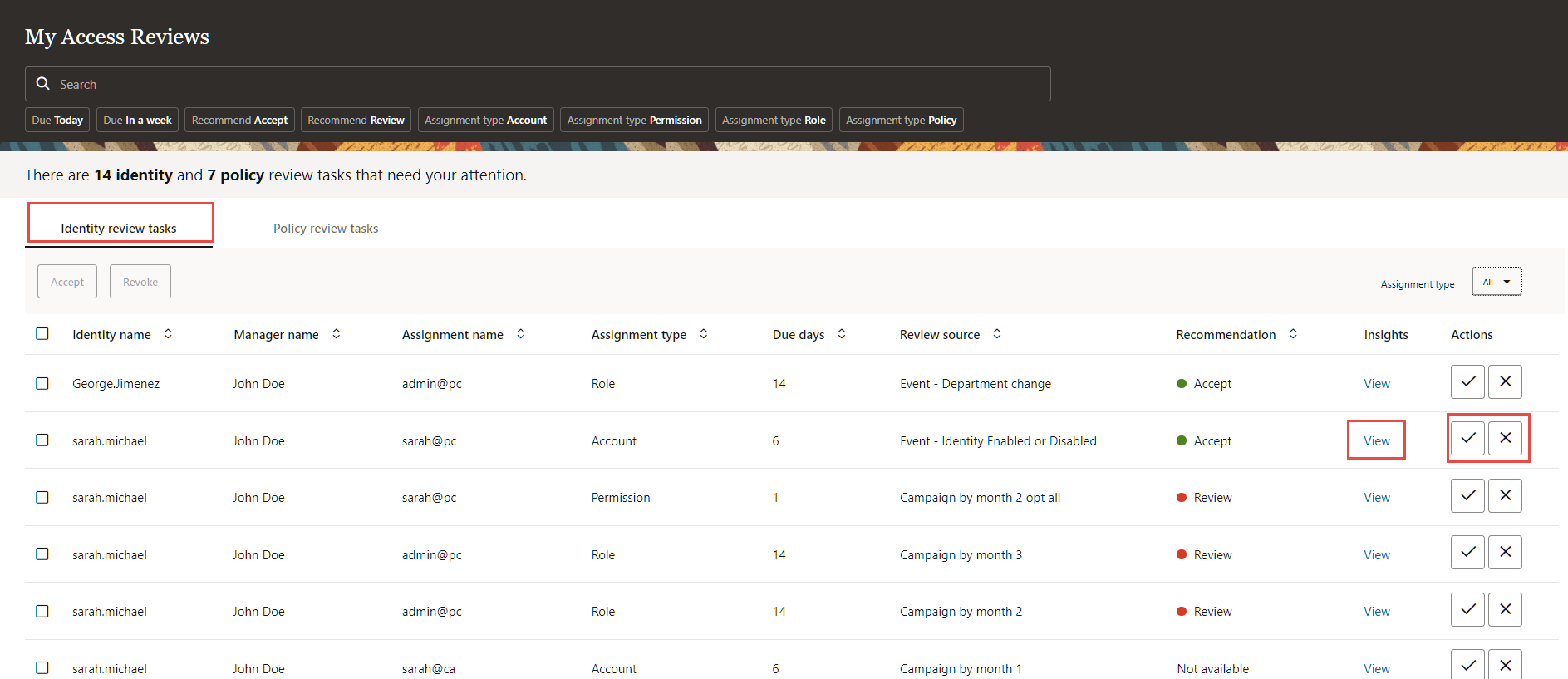Sort by Assignment name column arrows

pyautogui.click(x=521, y=333)
